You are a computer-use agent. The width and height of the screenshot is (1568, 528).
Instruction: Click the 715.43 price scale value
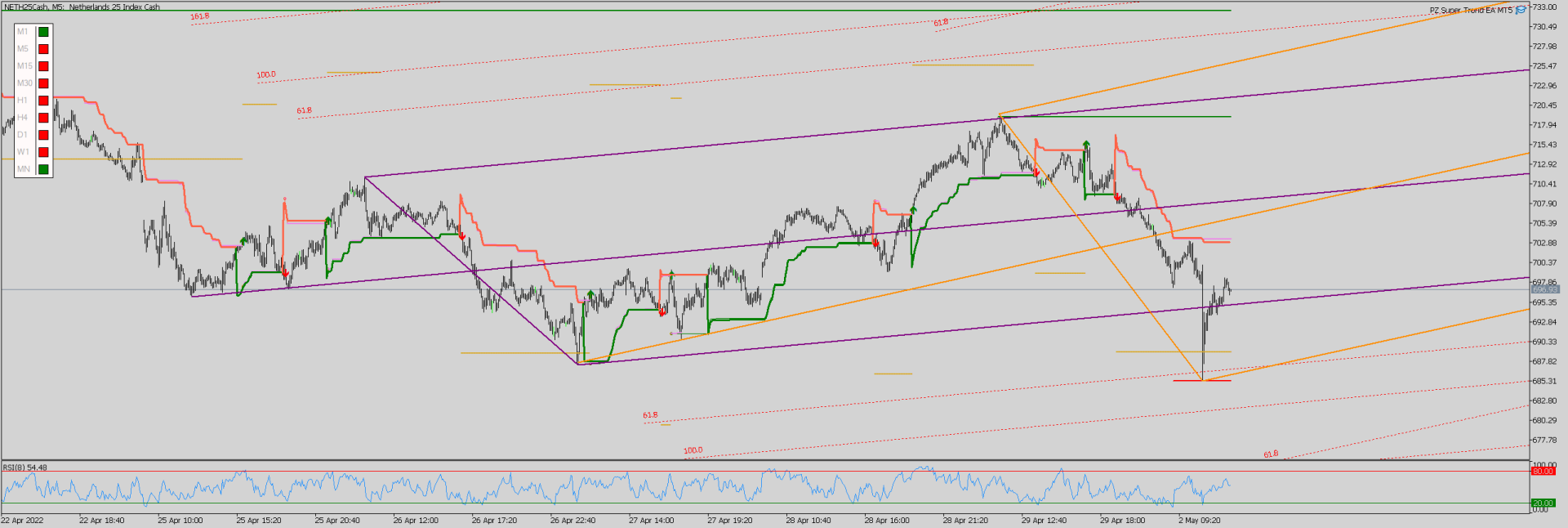tap(1544, 145)
